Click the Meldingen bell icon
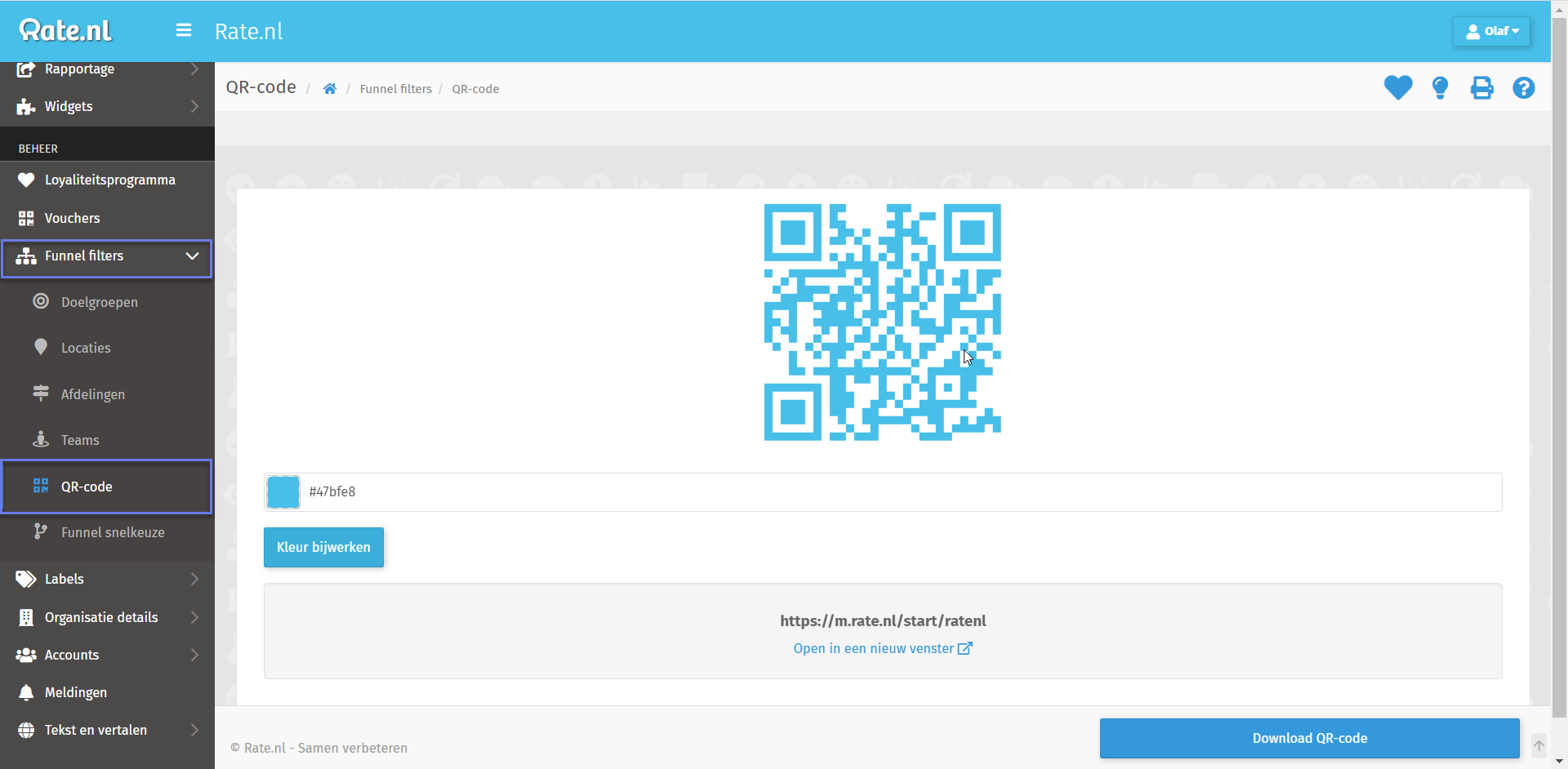Screen dimensions: 1568x769 pos(26,692)
